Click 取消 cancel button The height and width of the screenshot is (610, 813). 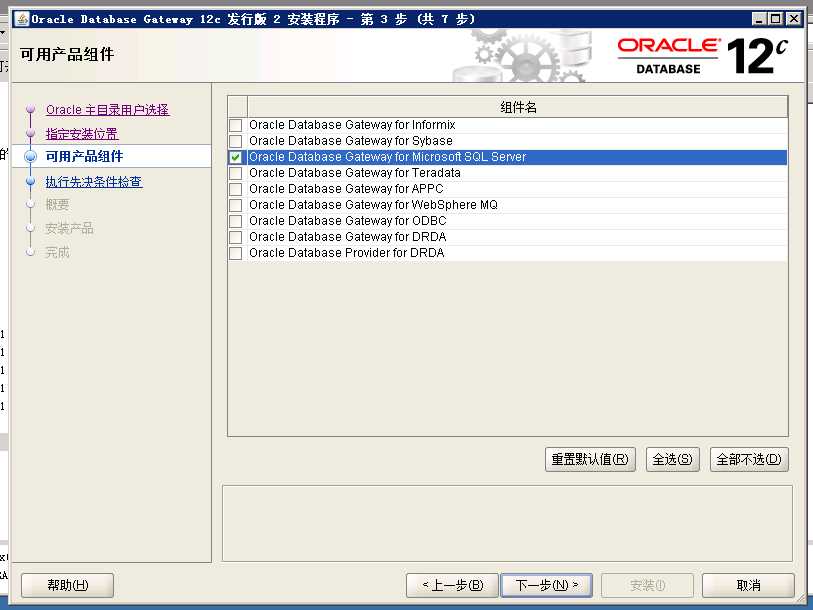[748, 586]
